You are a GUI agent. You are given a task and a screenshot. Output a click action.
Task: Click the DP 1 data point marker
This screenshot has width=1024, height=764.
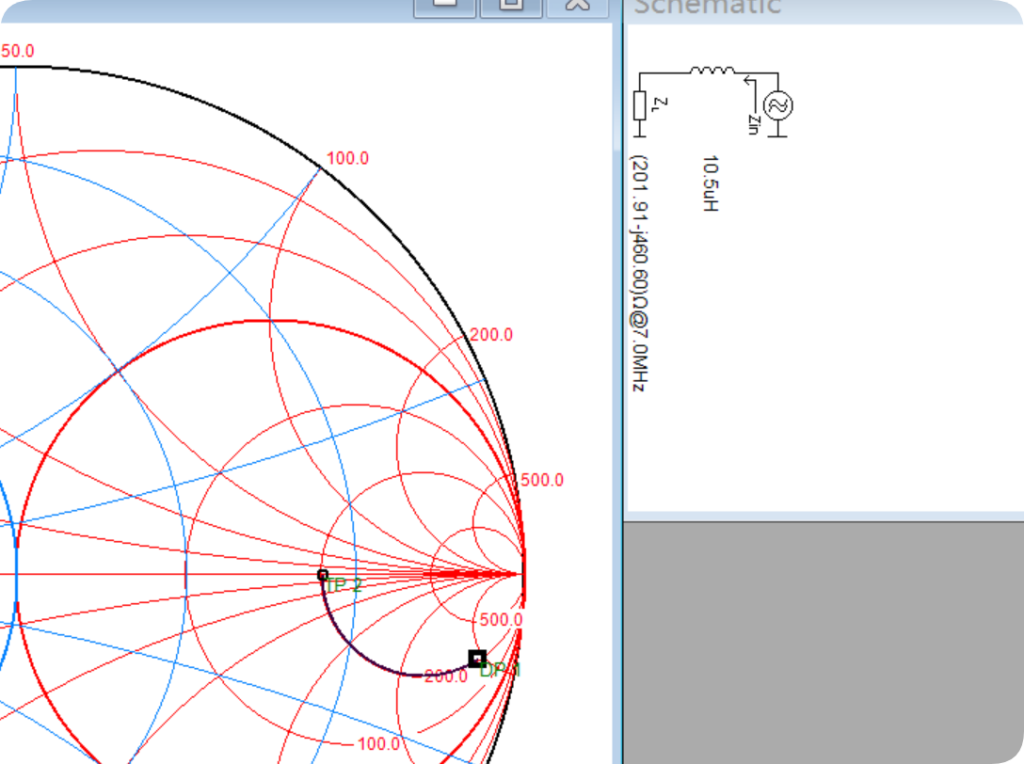click(477, 658)
